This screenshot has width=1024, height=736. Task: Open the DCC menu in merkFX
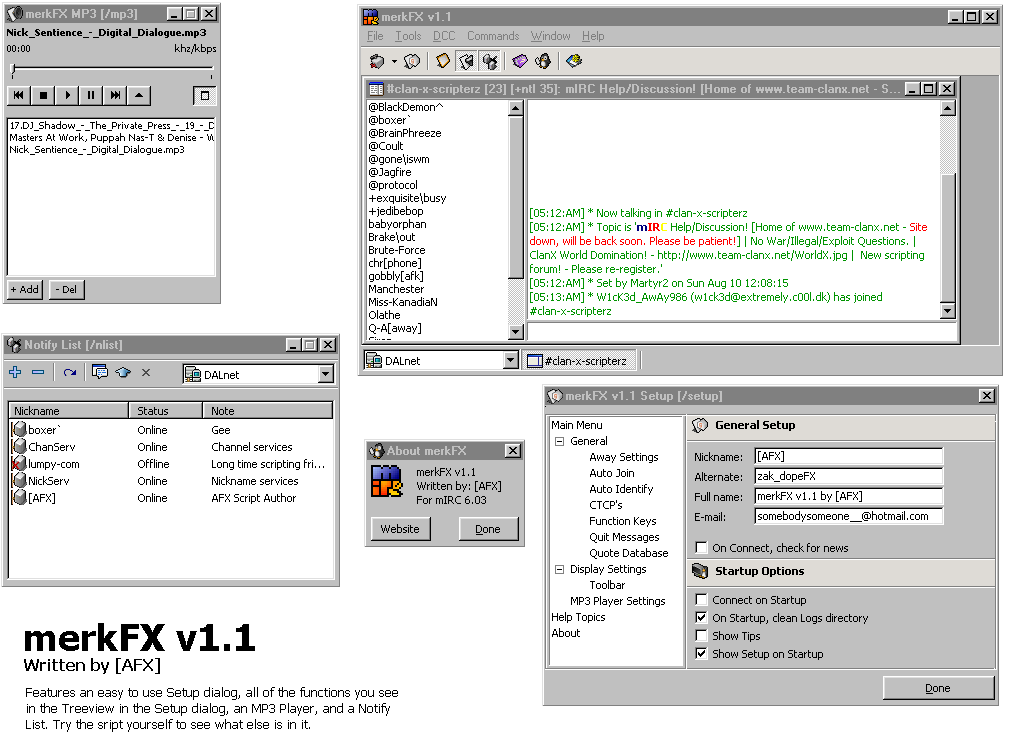[x=444, y=36]
